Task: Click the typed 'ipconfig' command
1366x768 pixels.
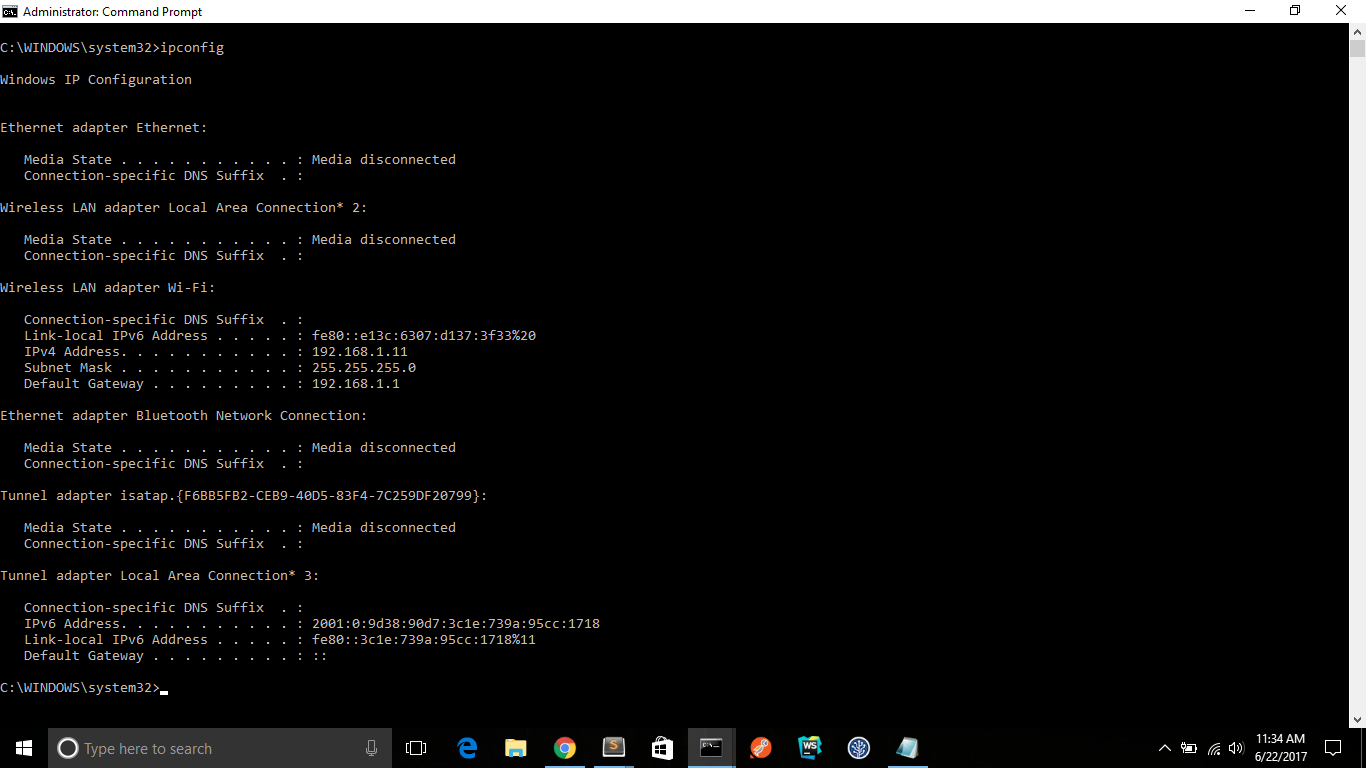Action: tap(192, 48)
